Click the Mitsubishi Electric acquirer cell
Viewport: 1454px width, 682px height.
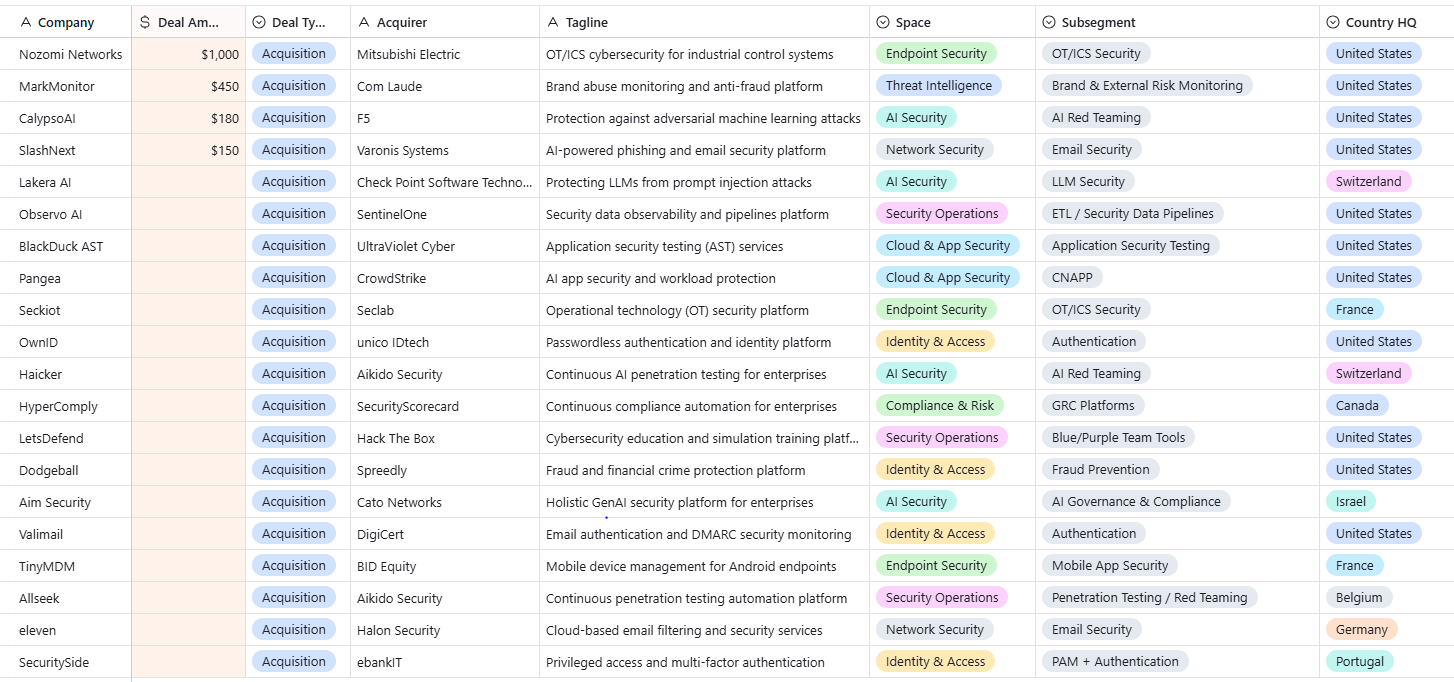tap(445, 54)
